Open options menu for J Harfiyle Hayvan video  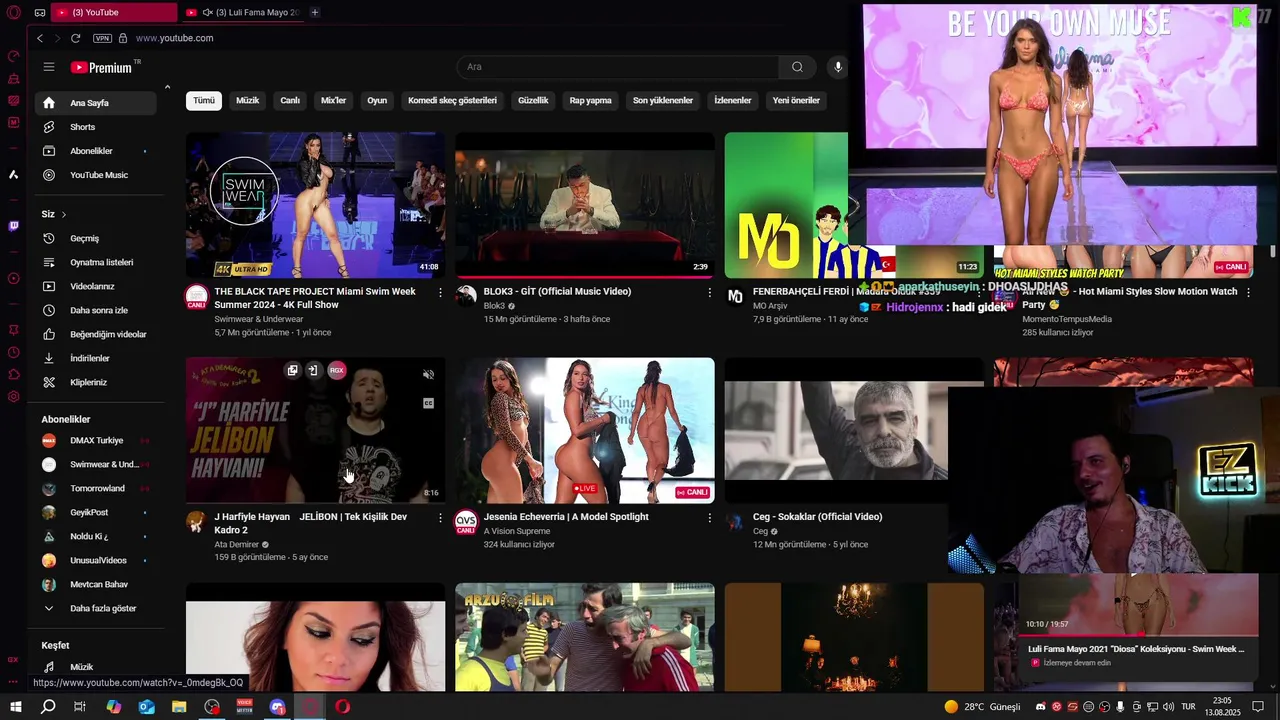(x=440, y=517)
